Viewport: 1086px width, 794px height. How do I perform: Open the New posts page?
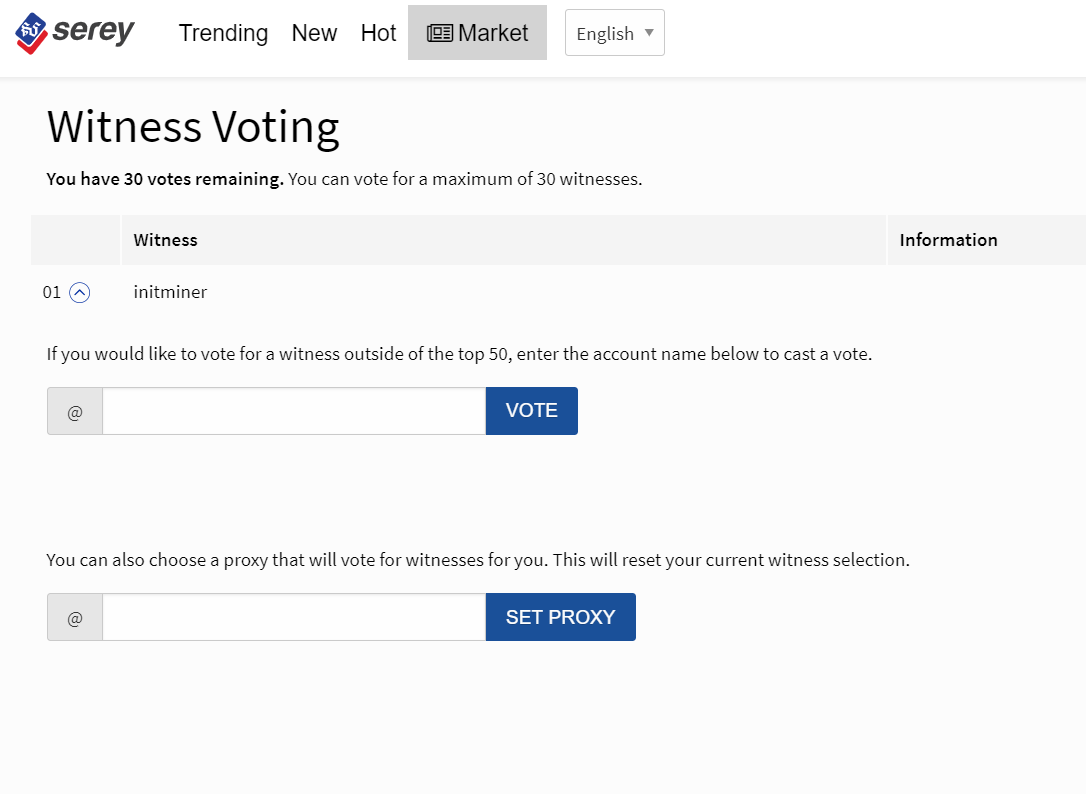click(314, 33)
